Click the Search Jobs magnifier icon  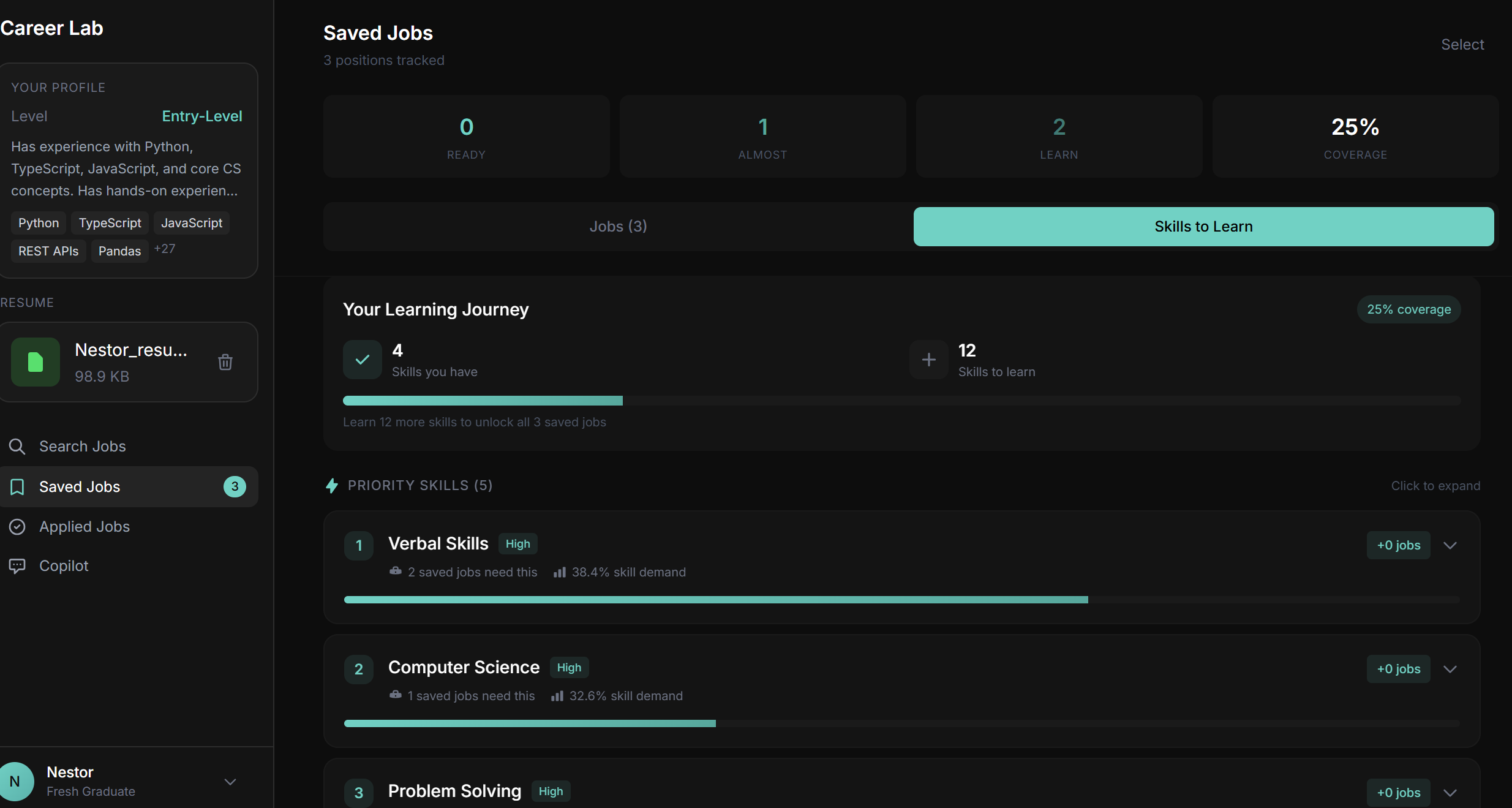click(x=17, y=447)
